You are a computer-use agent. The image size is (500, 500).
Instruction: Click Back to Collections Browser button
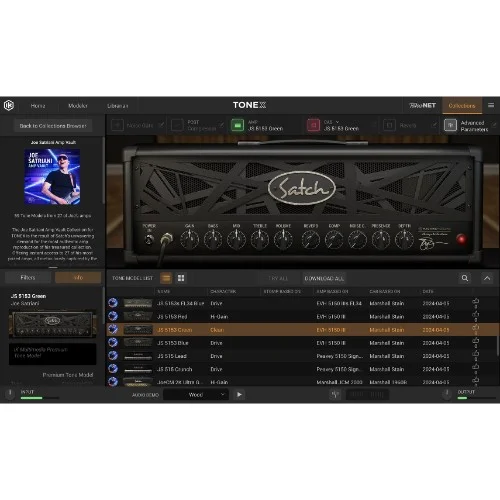point(53,126)
